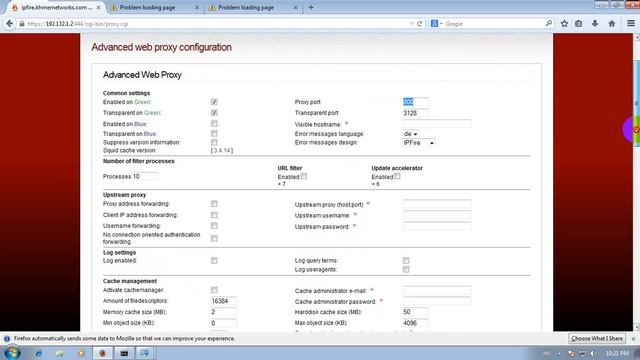Open the search engine selector arrow
The image size is (640, 360).
pos(441,24)
